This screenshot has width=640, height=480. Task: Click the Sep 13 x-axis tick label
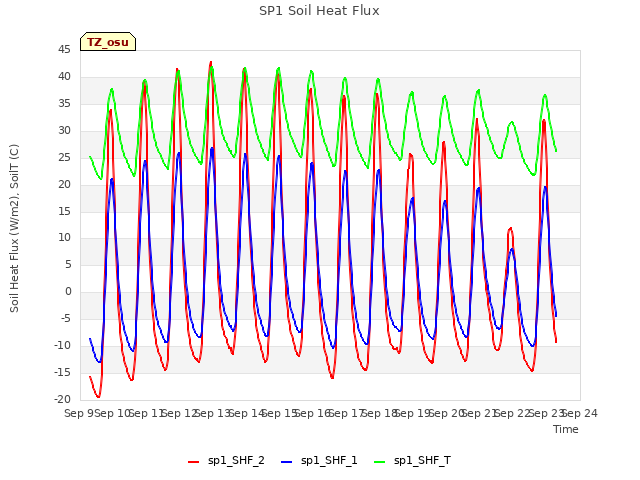click(213, 413)
